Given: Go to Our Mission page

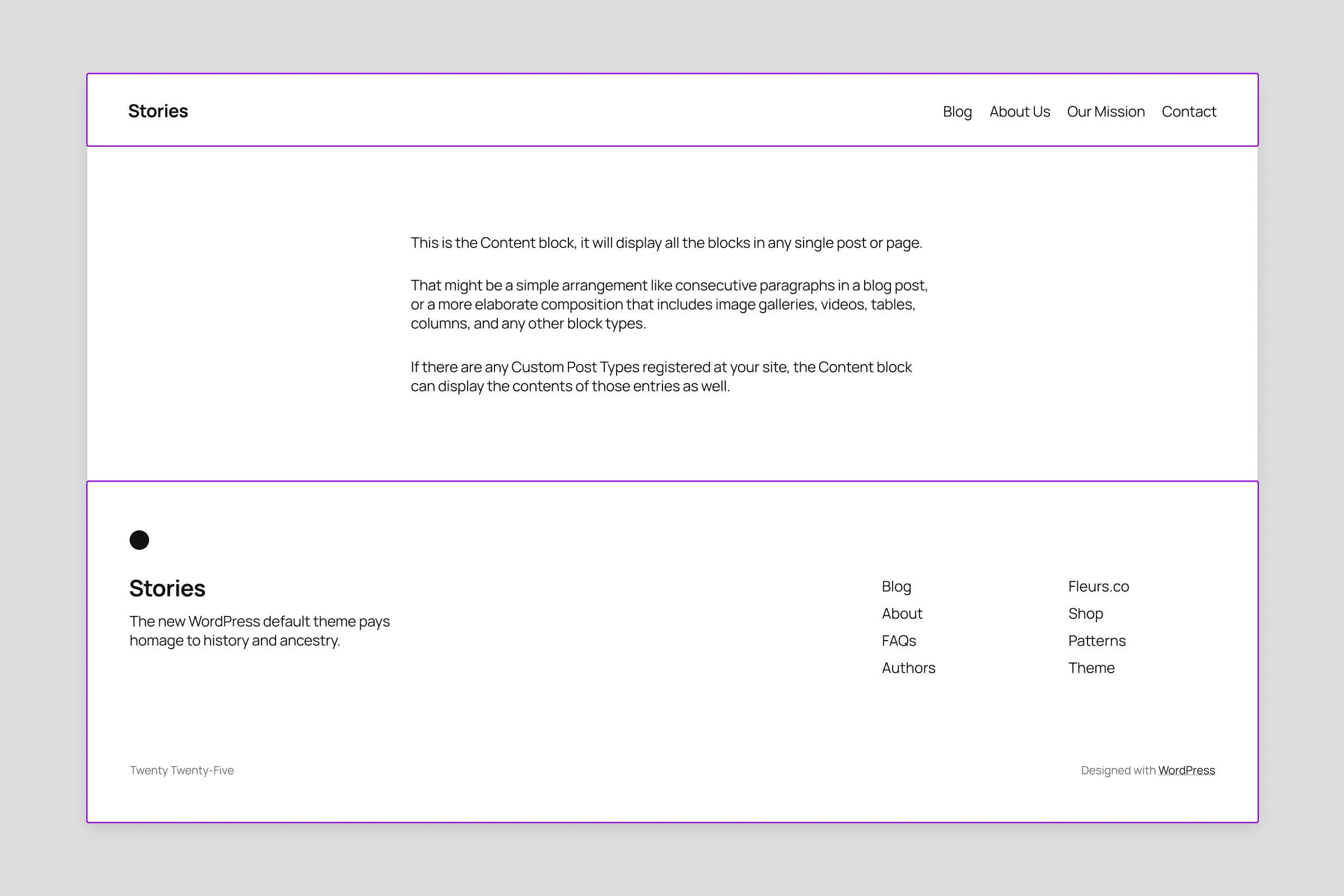Looking at the screenshot, I should (x=1105, y=111).
